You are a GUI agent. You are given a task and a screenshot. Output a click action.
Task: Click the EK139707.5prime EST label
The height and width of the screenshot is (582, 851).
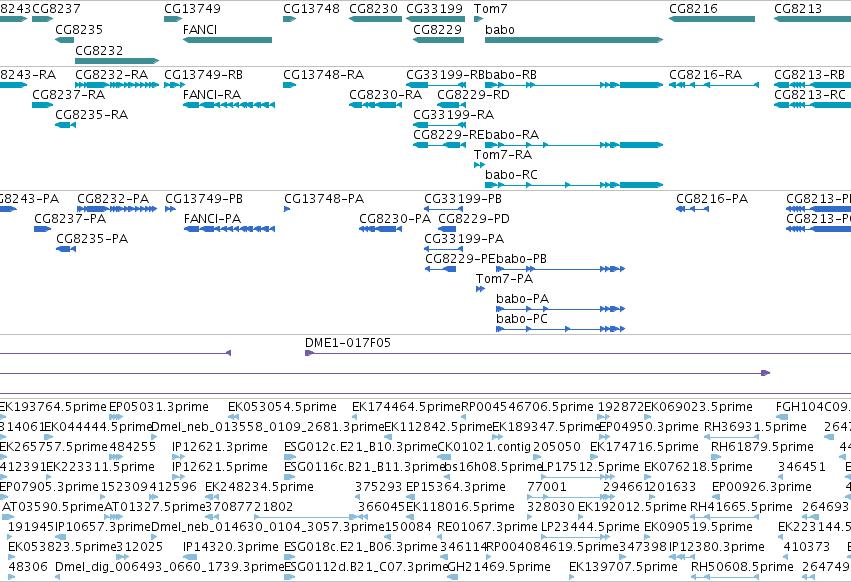pyautogui.click(x=623, y=567)
